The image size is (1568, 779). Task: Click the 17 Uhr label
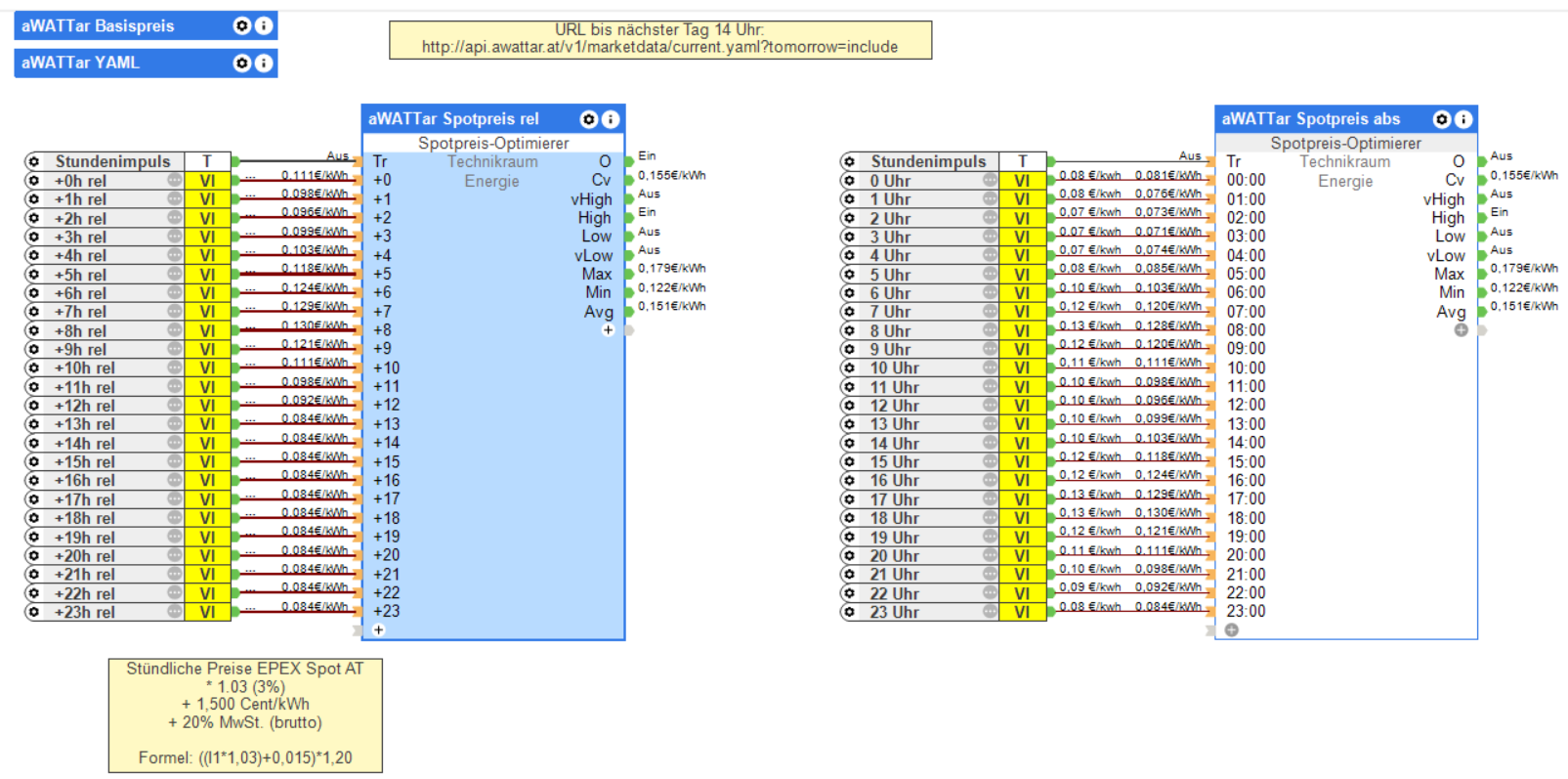click(x=894, y=499)
